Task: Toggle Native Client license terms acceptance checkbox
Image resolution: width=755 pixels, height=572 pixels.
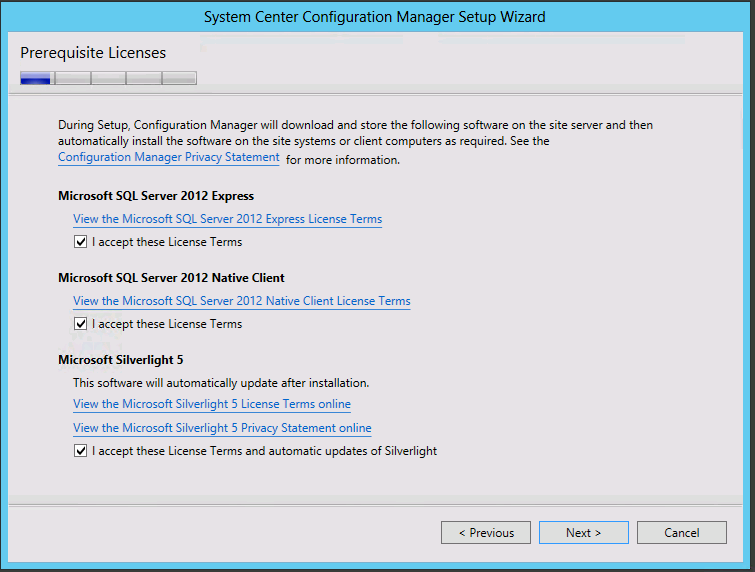Action: tap(80, 324)
